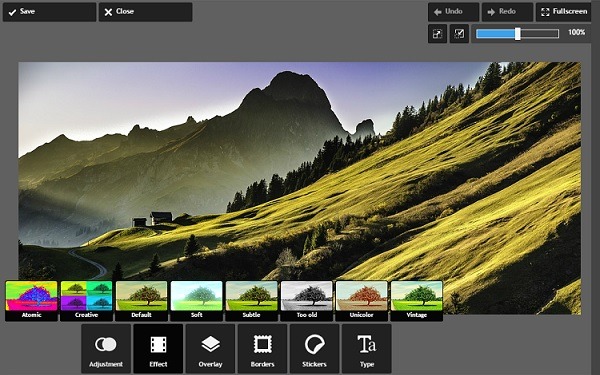Apply the Atomic effect thumbnail
Screen dimensions: 600x375
pos(31,301)
